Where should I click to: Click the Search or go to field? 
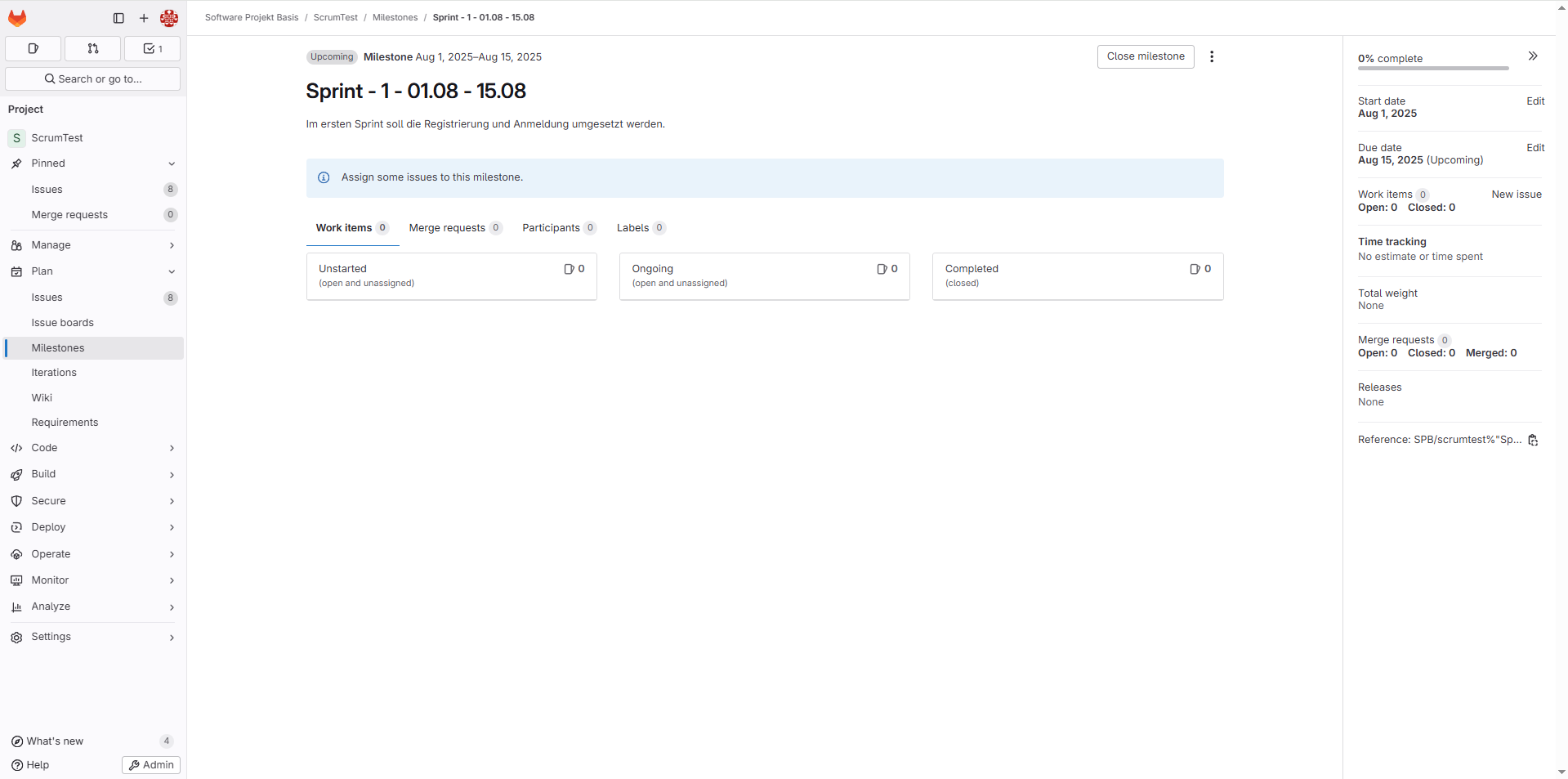[x=93, y=79]
